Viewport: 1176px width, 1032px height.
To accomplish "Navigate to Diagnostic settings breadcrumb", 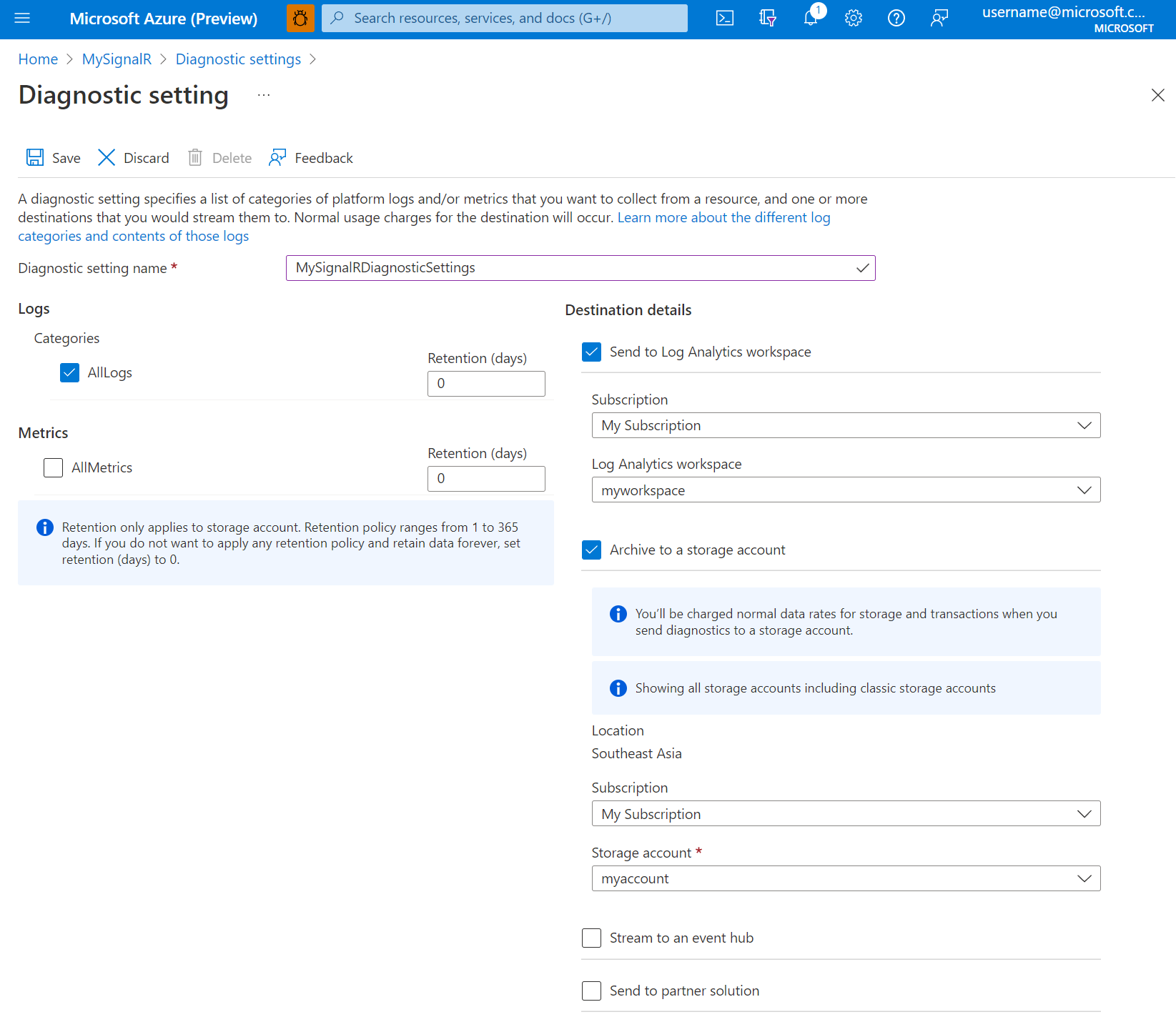I will coord(238,59).
